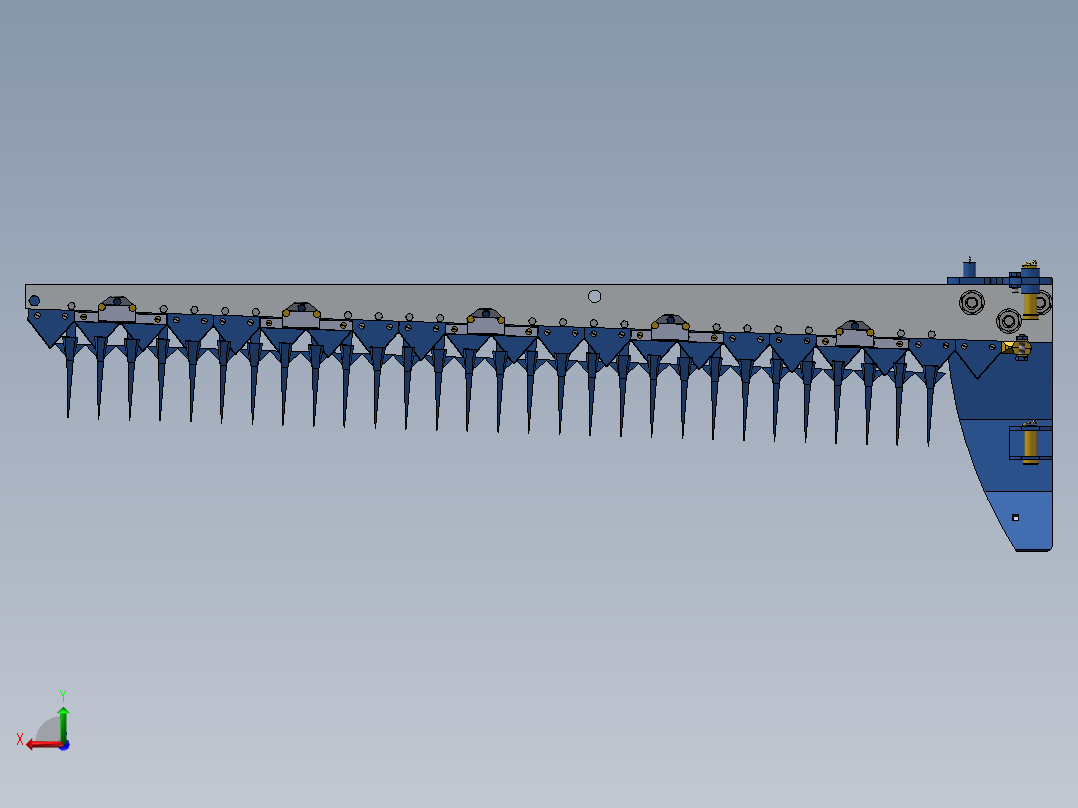
Task: Select the small white square on the blue shoe
Action: 1015,517
